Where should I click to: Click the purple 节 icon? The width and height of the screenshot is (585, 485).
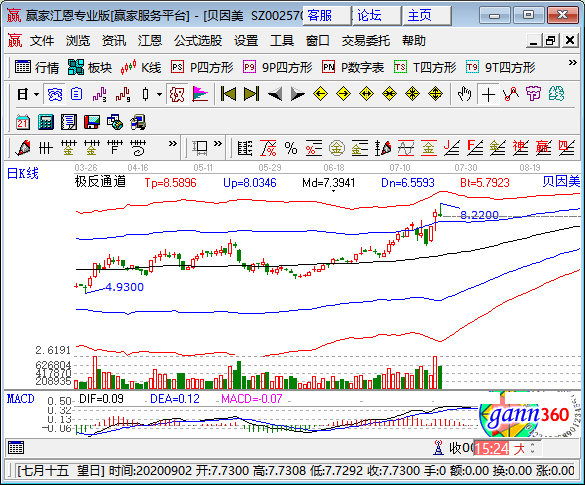tap(533, 94)
